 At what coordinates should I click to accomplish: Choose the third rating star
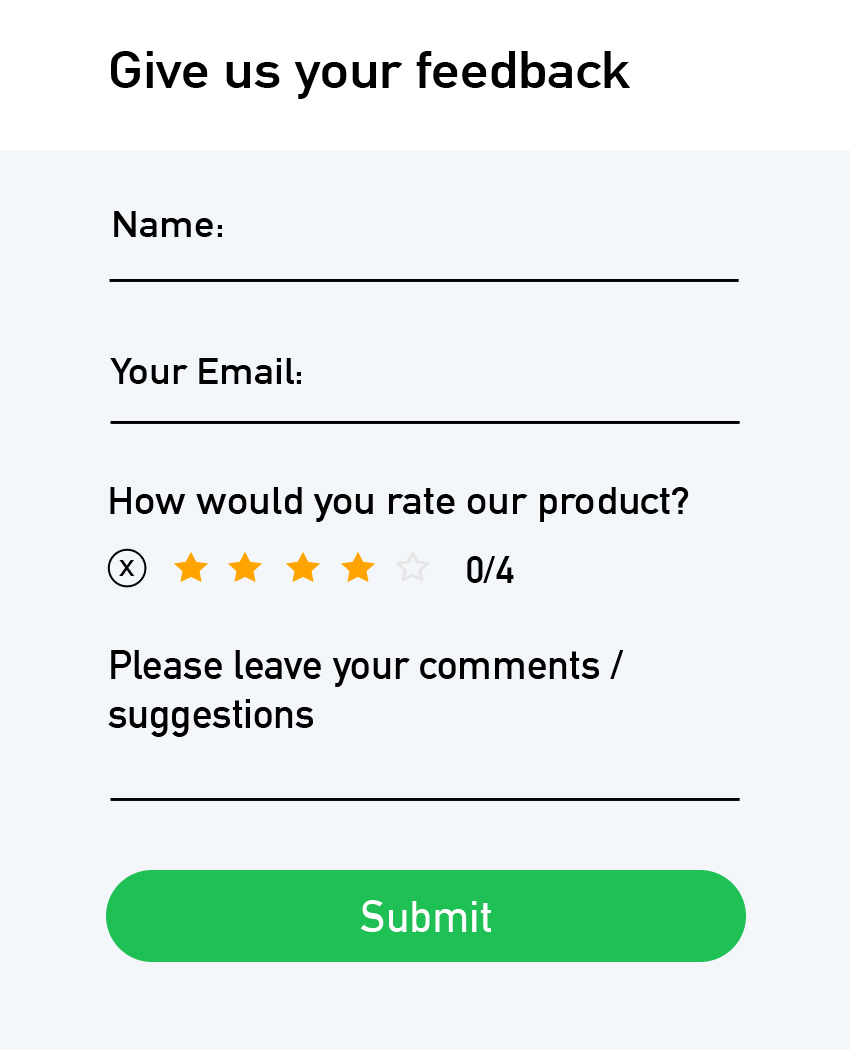(x=303, y=568)
